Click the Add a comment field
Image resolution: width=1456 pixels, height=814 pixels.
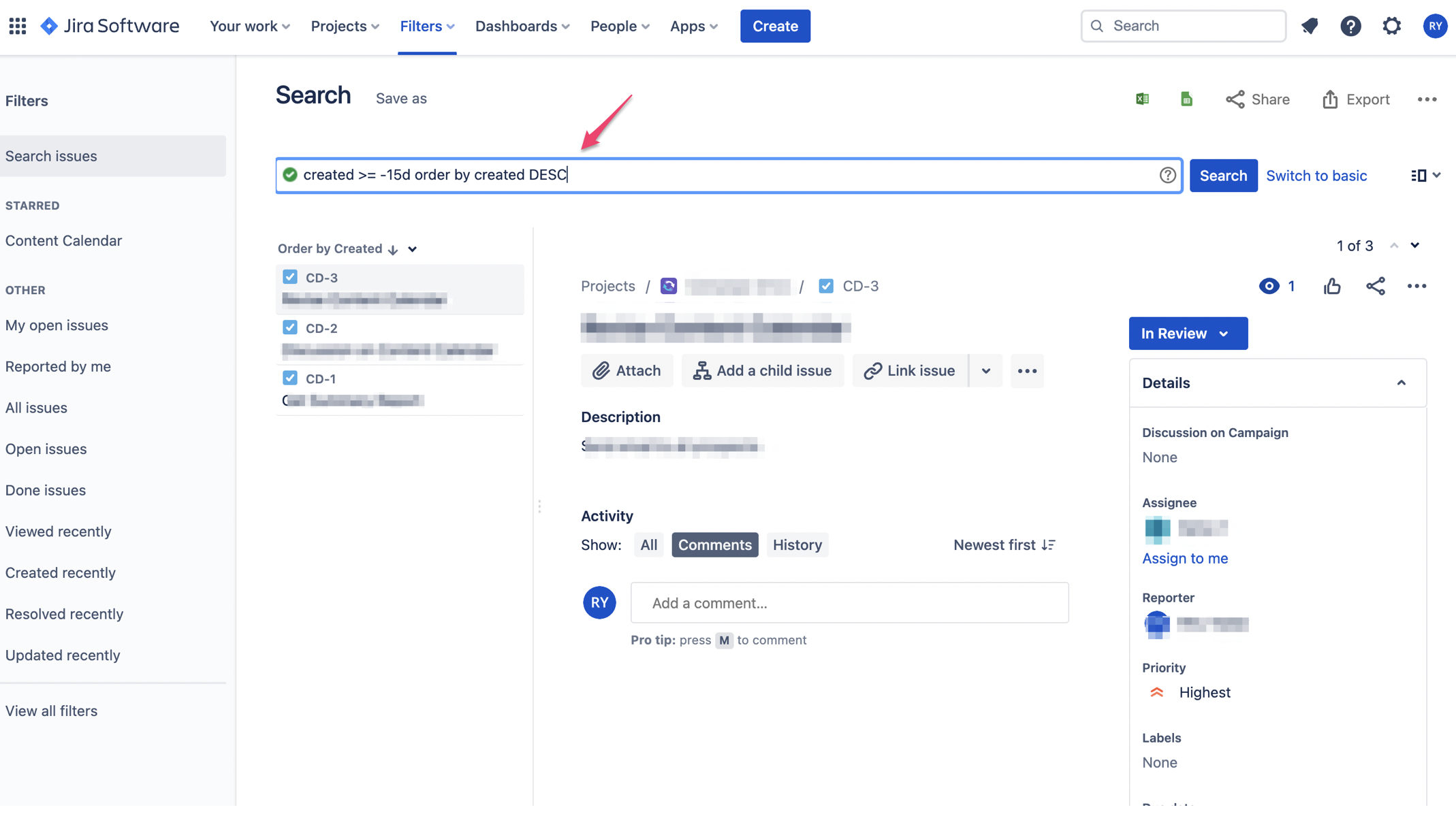pos(849,602)
